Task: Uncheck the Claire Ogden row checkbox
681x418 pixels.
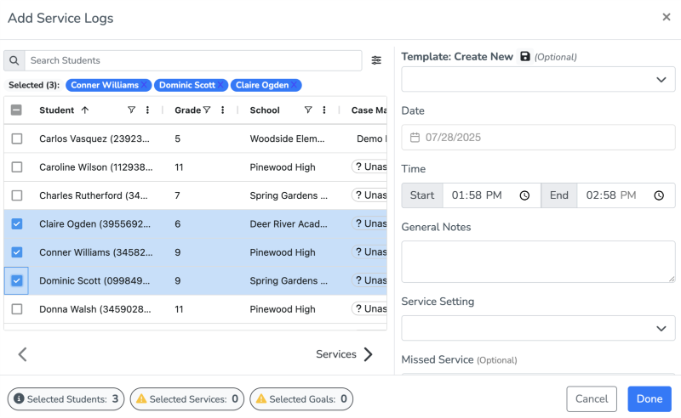Action: pyautogui.click(x=17, y=224)
